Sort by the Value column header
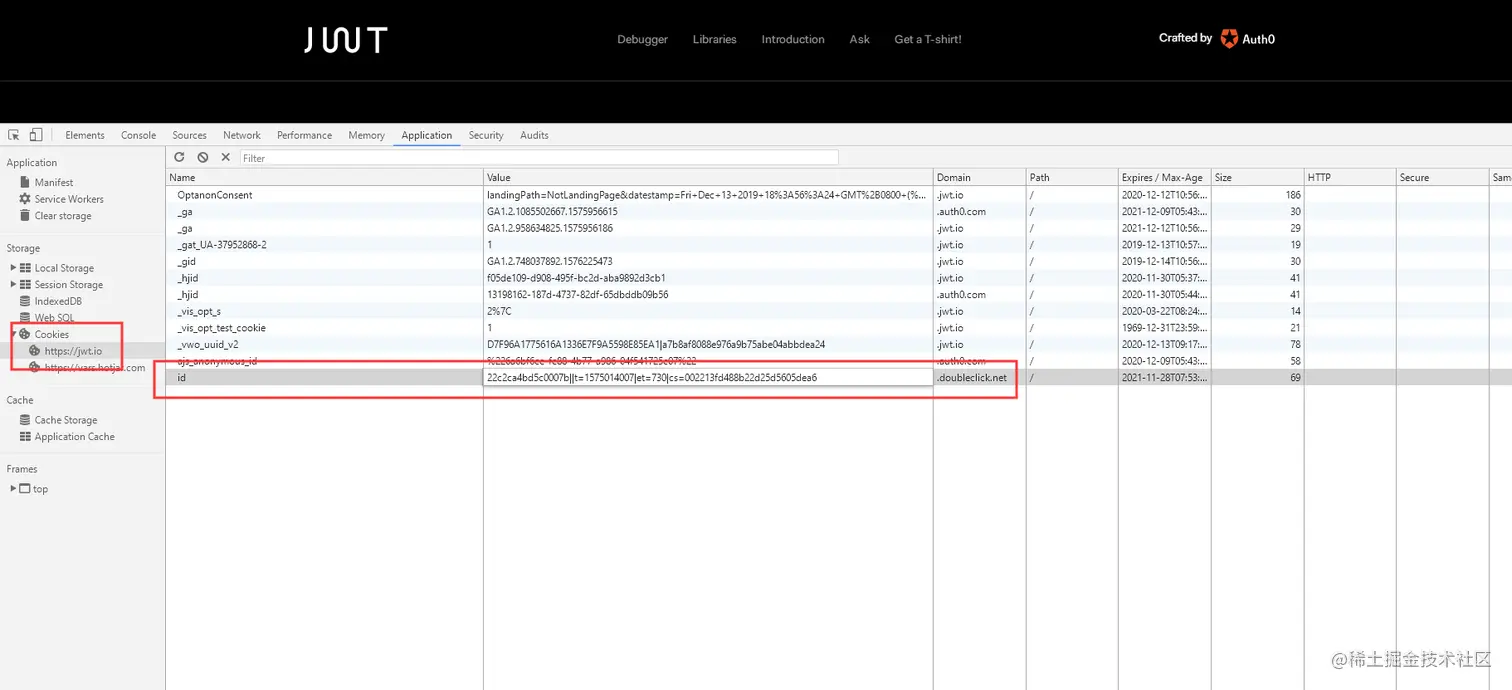The width and height of the screenshot is (1512, 690). [x=708, y=177]
